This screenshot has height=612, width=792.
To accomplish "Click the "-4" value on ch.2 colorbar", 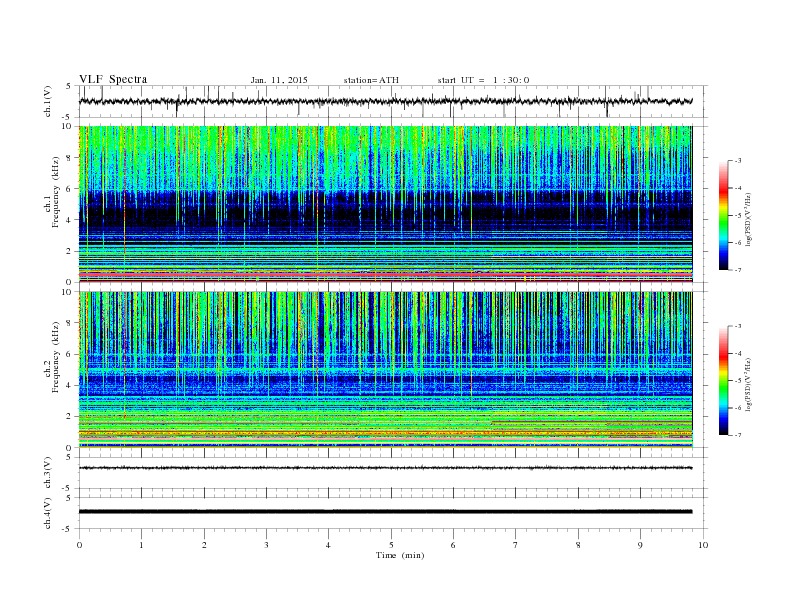I will tap(738, 353).
